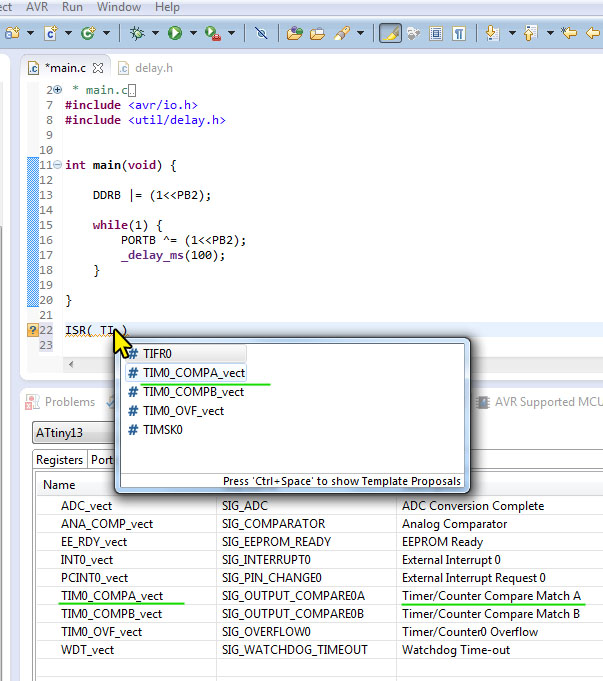
Task: Open the Debug dropdown arrow next to bug
Action: [155, 33]
